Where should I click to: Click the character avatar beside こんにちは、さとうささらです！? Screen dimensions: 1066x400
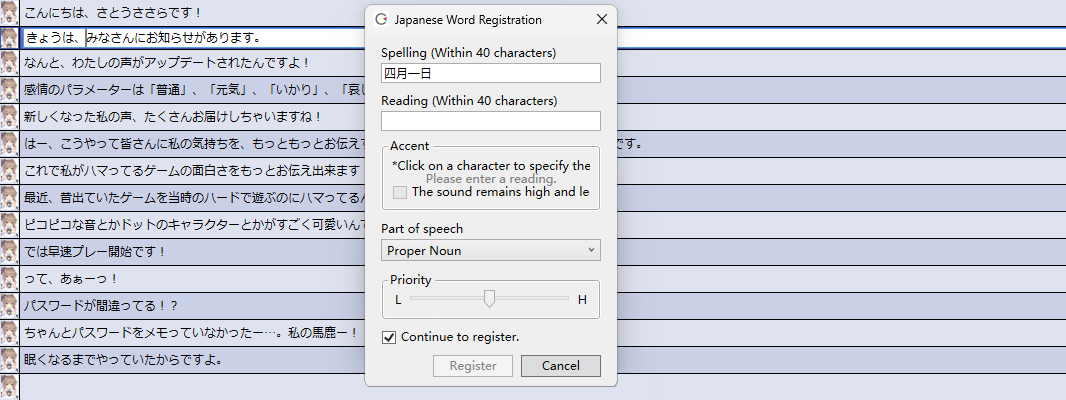[9, 12]
